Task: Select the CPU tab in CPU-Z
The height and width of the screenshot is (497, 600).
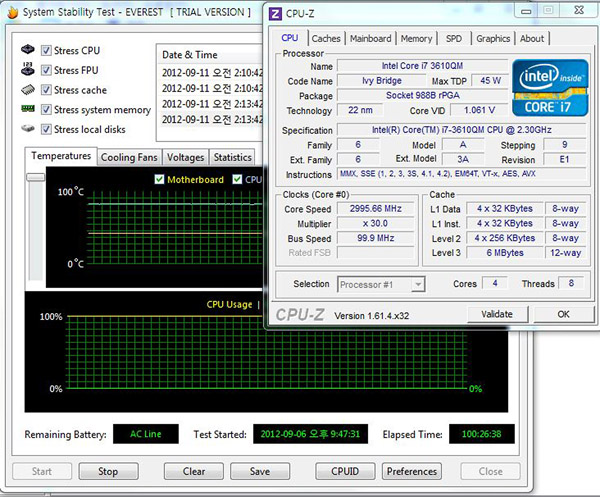Action: [x=290, y=38]
